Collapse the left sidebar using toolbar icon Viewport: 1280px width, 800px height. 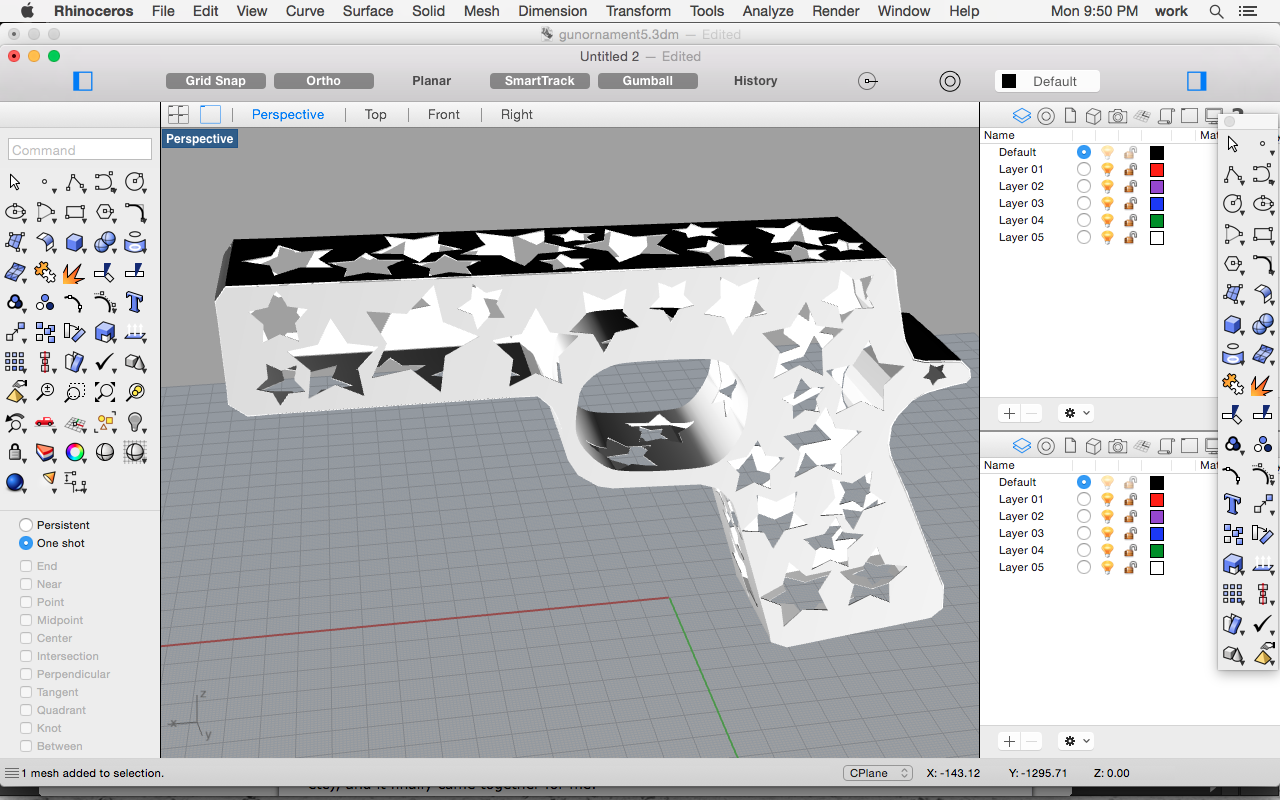[x=83, y=81]
